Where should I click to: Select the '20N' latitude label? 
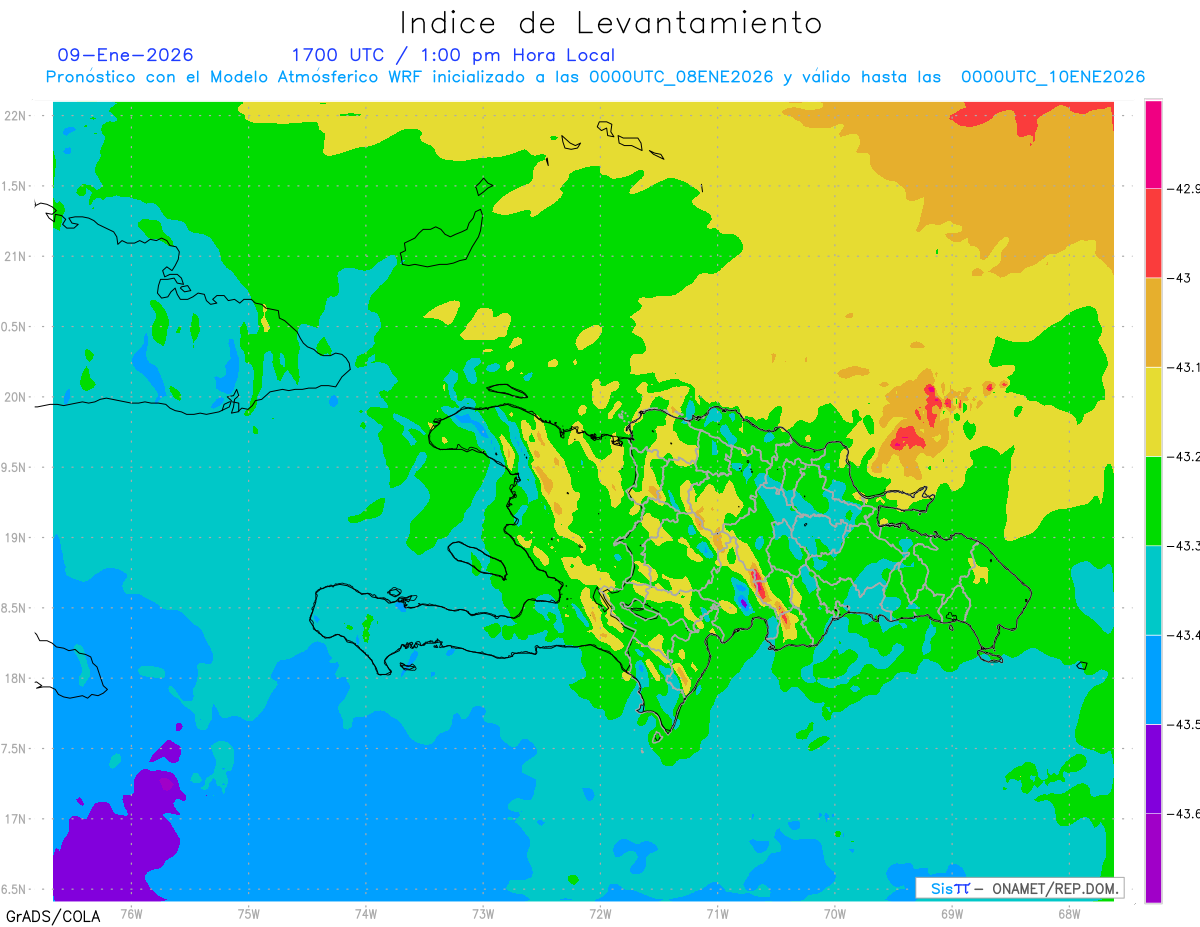coord(16,397)
